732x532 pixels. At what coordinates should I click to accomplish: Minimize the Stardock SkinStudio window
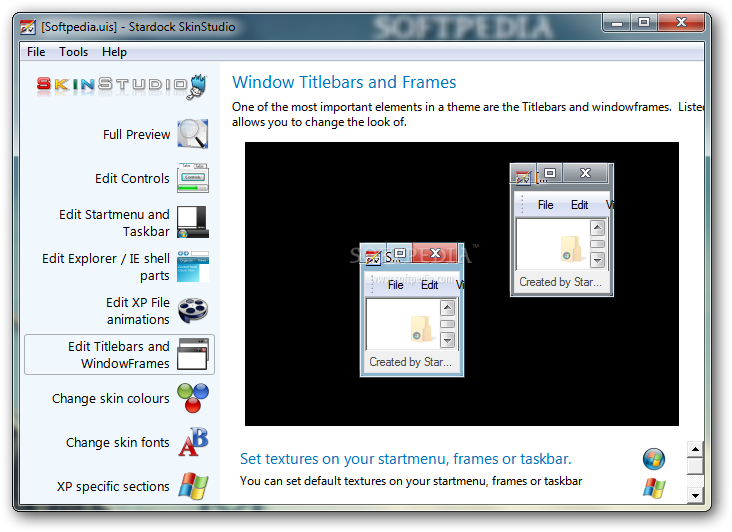[x=617, y=23]
